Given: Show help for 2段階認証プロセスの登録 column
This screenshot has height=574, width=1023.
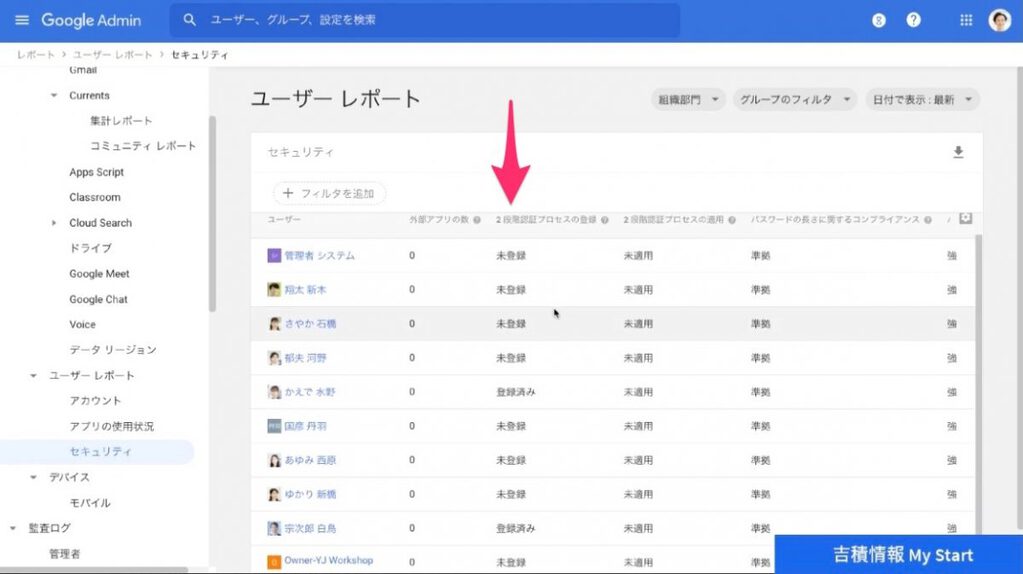Looking at the screenshot, I should (x=605, y=220).
